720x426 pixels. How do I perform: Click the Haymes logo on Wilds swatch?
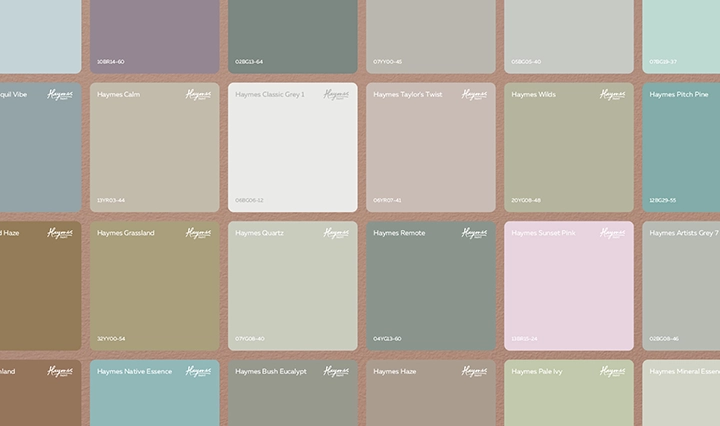tap(613, 95)
